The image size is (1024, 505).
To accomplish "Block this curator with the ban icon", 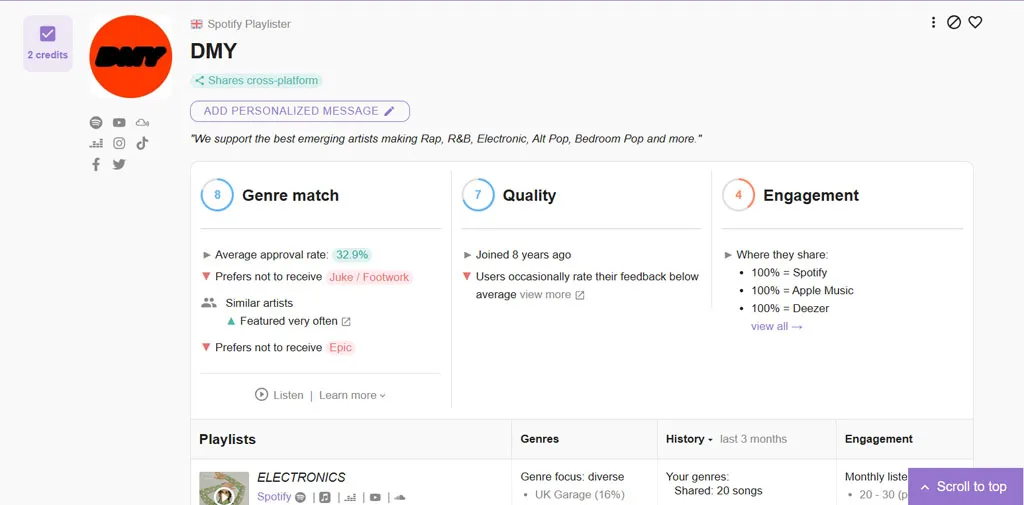I will (x=954, y=22).
